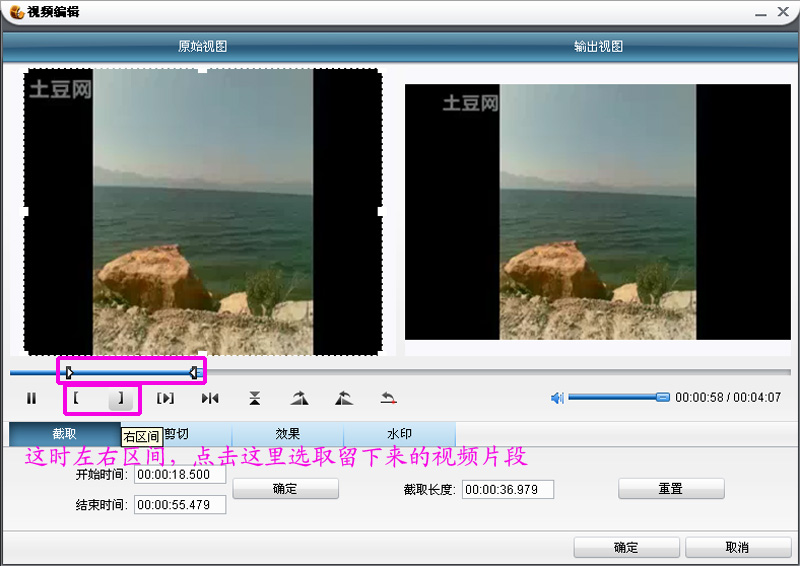Click the 开始时间 input field
Viewport: 800px width, 566px height.
point(180,475)
